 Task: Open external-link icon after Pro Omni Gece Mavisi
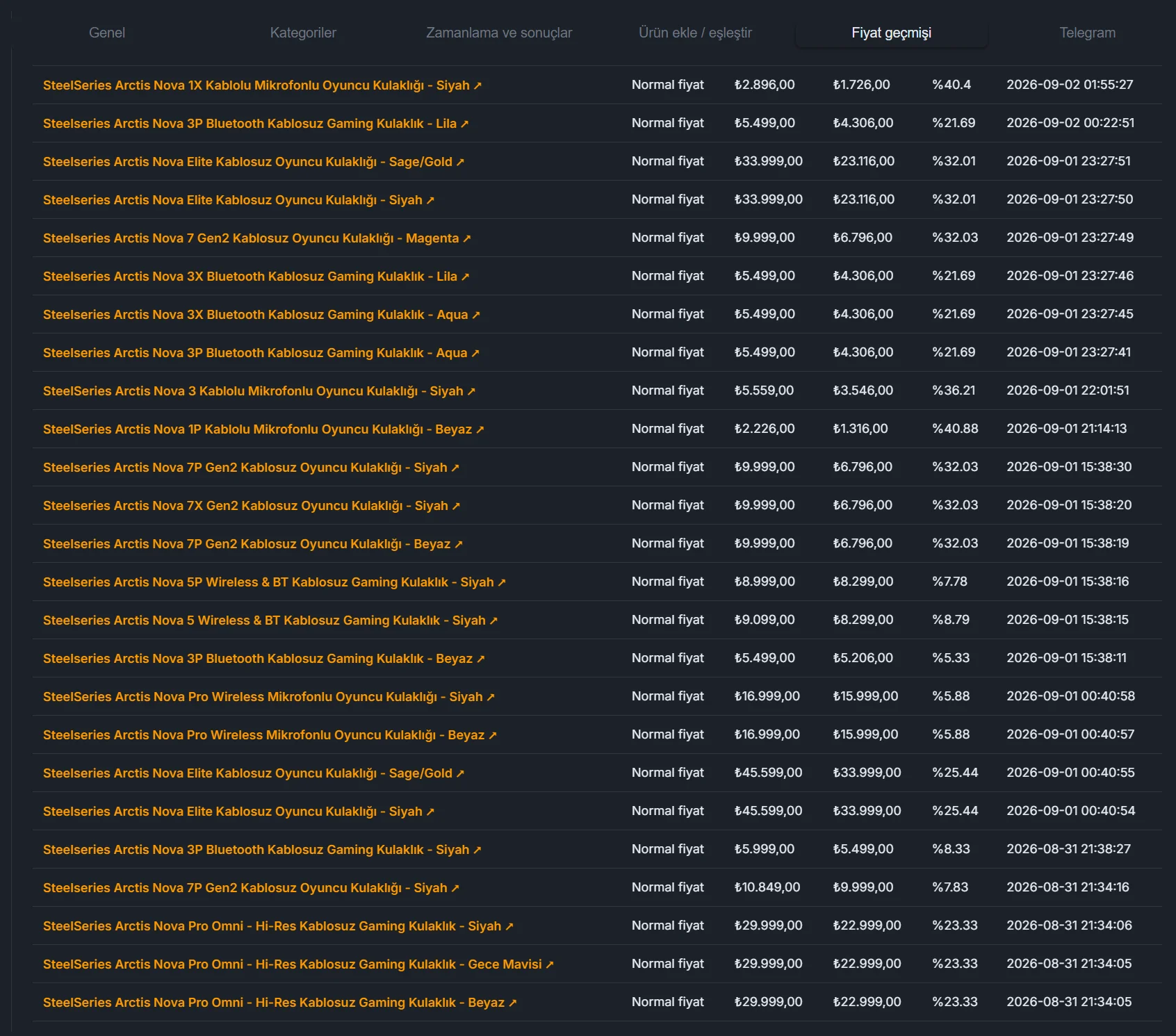(x=550, y=964)
